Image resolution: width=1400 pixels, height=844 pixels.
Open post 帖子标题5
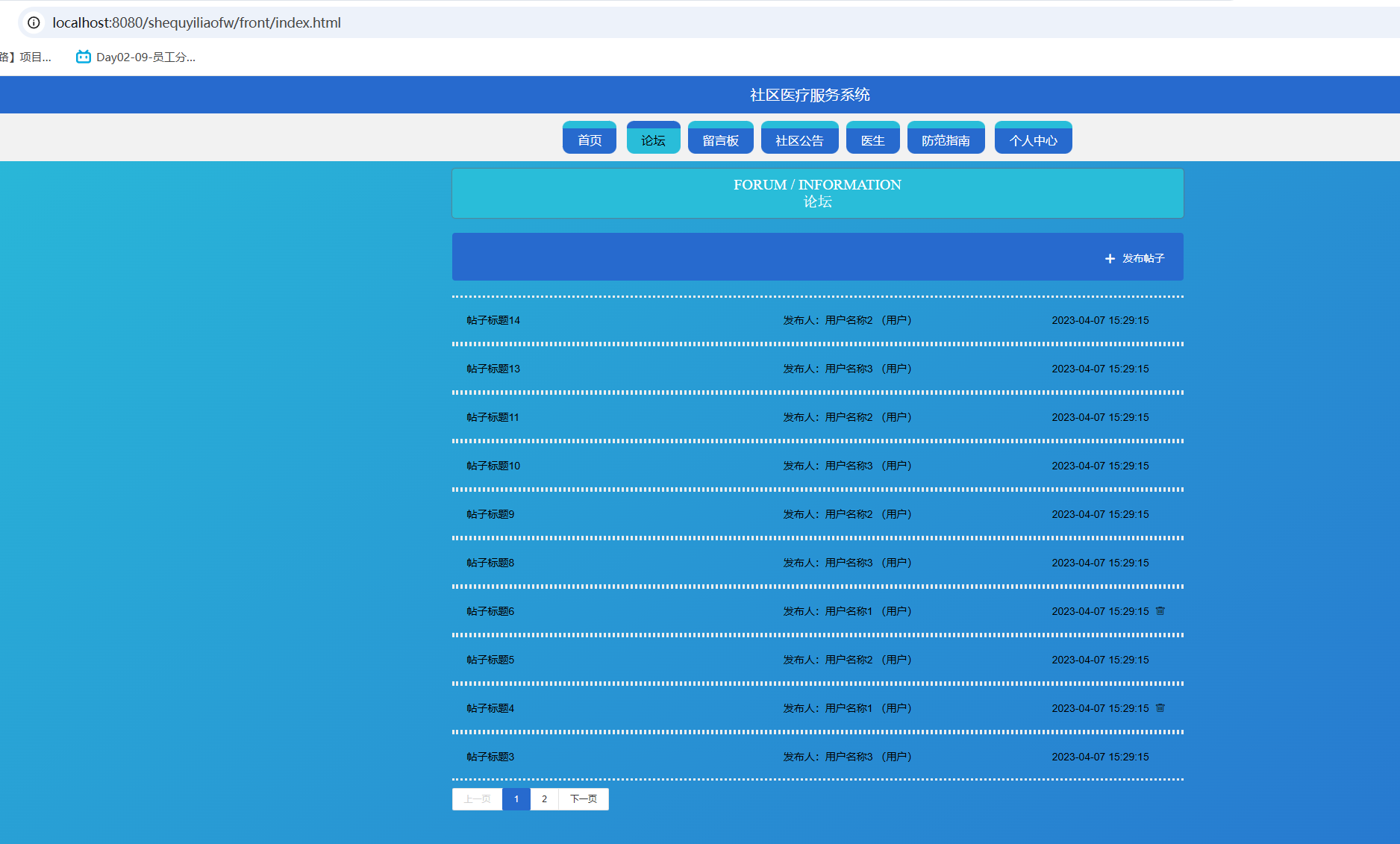[490, 660]
